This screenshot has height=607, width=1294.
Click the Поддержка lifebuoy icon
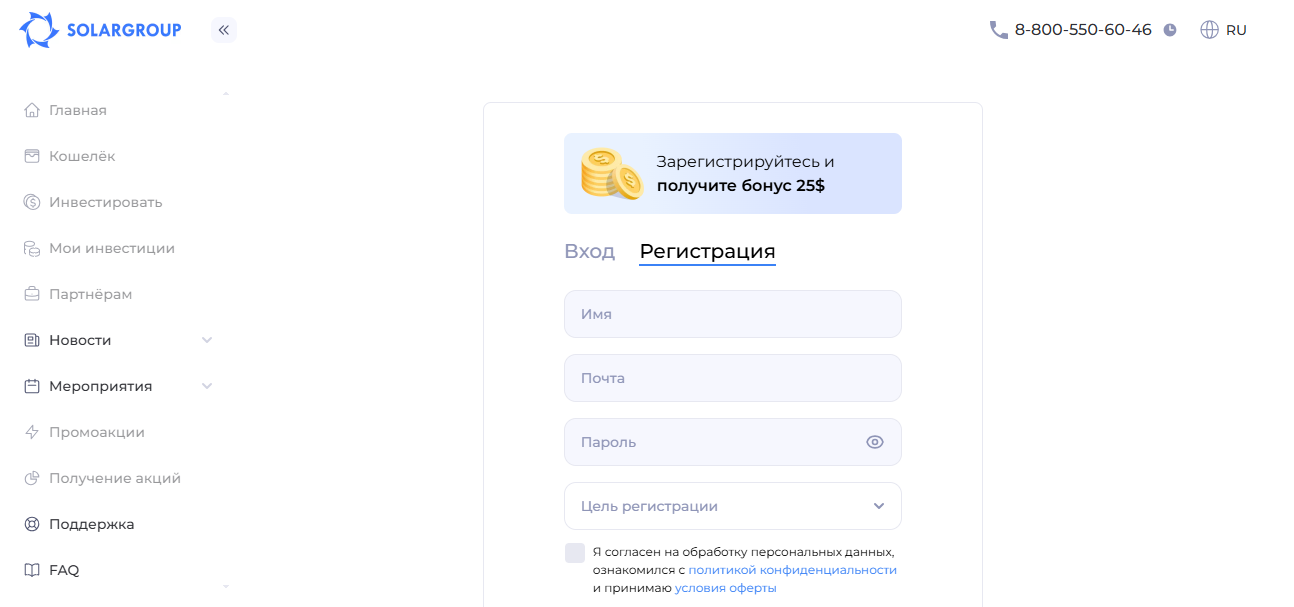click(x=32, y=524)
